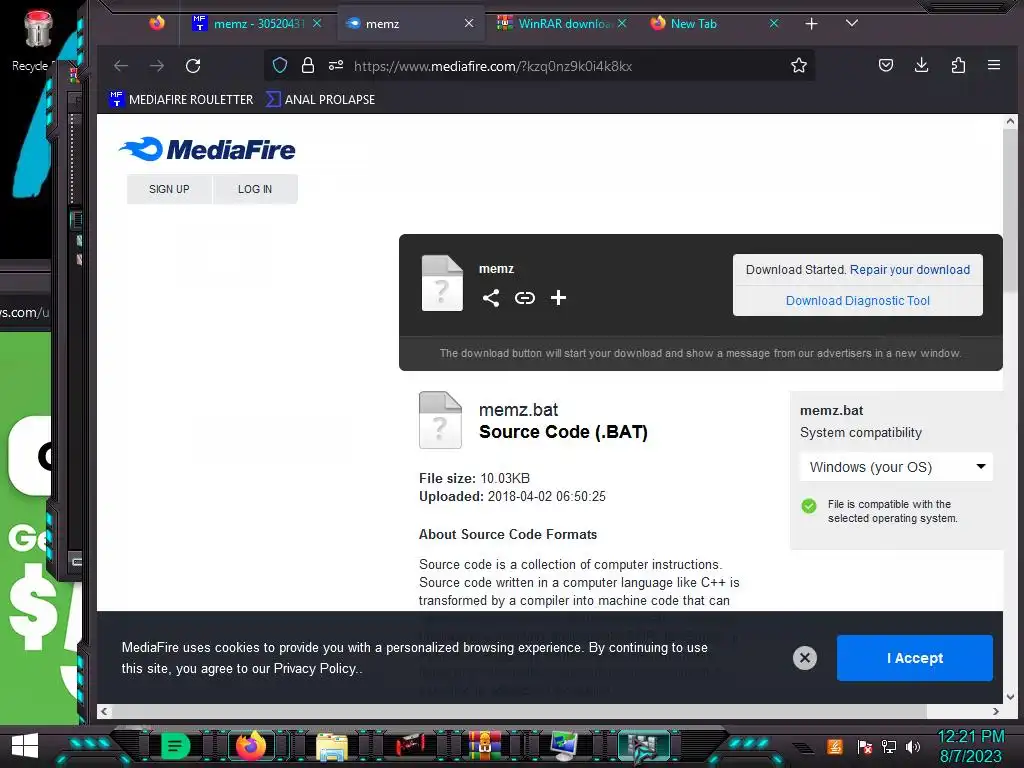The image size is (1024, 768).
Task: Reload the MediaFire page
Action: pyautogui.click(x=193, y=66)
